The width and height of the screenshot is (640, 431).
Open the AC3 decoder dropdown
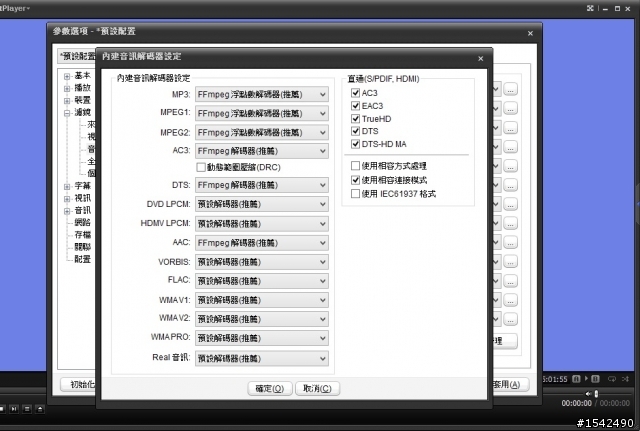pyautogui.click(x=262, y=151)
